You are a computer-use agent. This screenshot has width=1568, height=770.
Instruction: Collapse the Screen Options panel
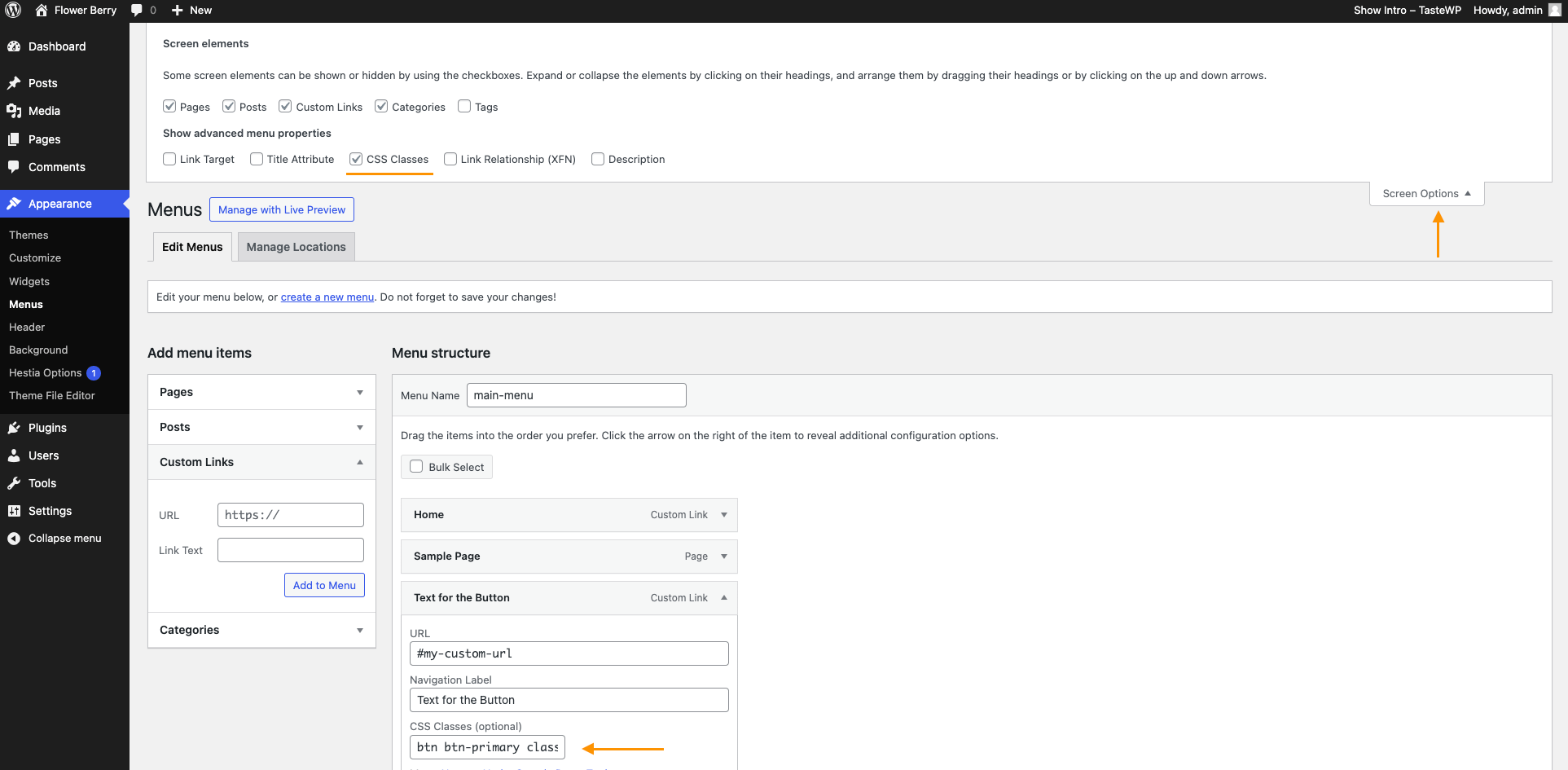(x=1426, y=194)
